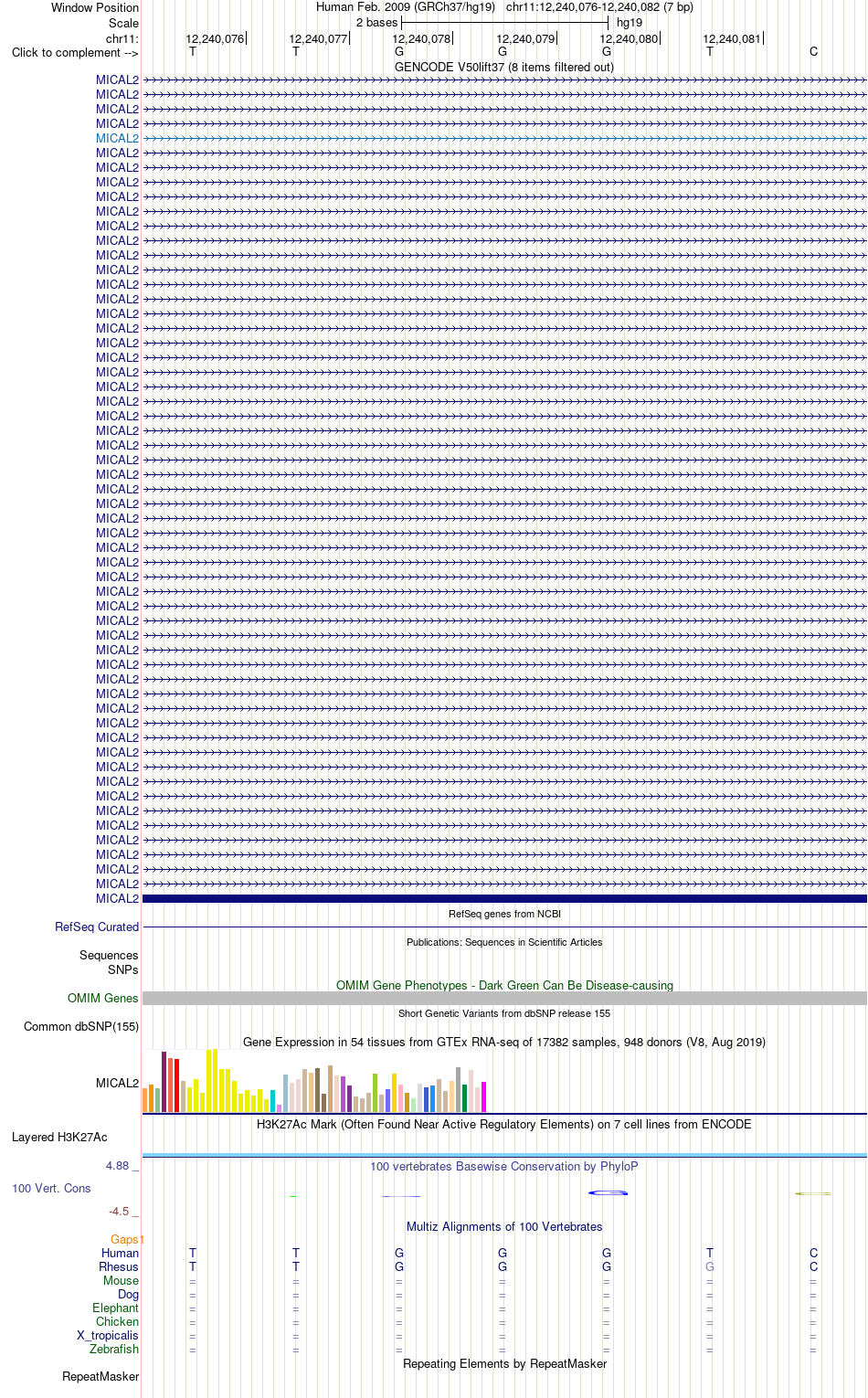Click the RepeatMasker track label
This screenshot has height=1398, width=868.
101,1377
